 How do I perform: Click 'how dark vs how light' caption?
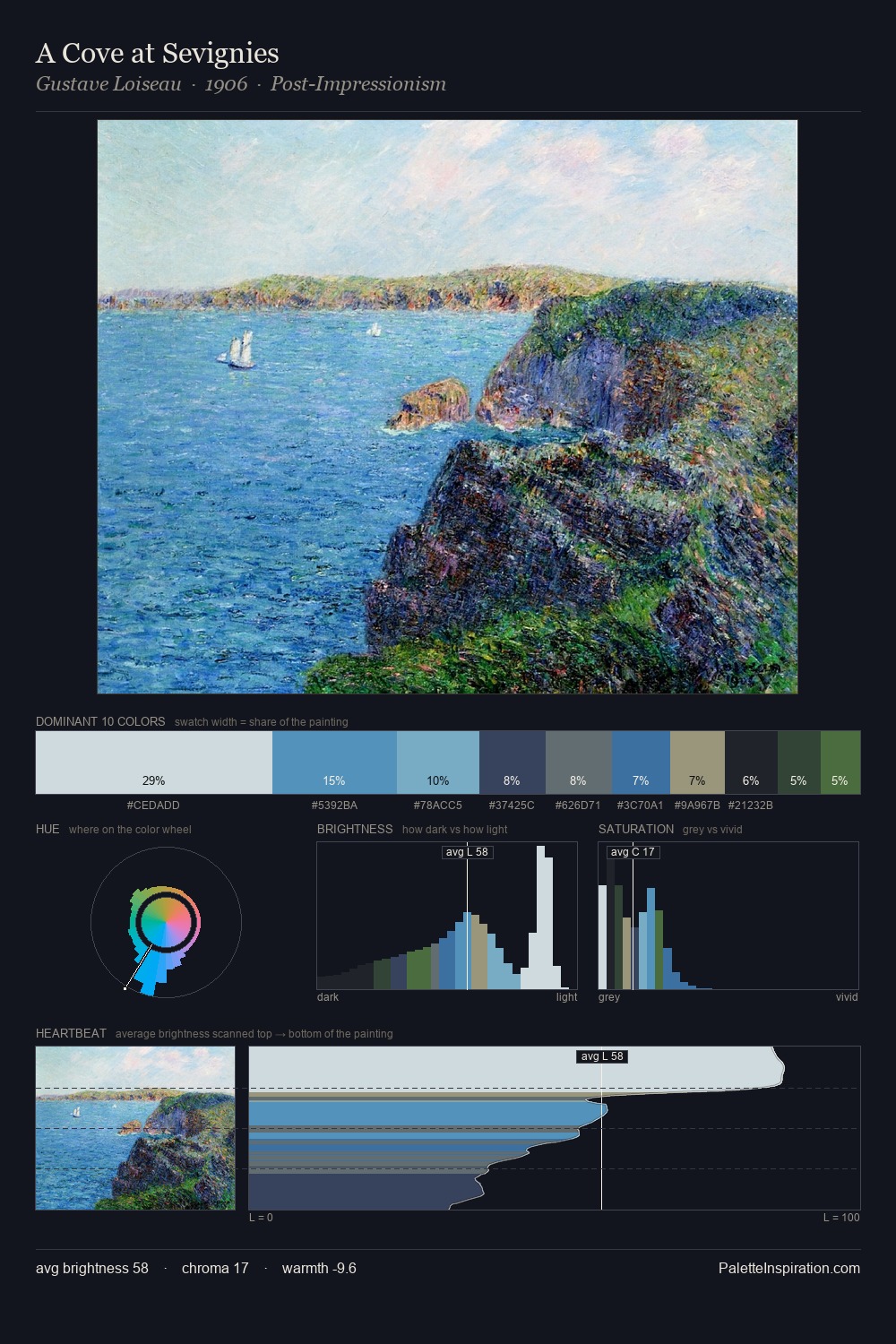455,830
